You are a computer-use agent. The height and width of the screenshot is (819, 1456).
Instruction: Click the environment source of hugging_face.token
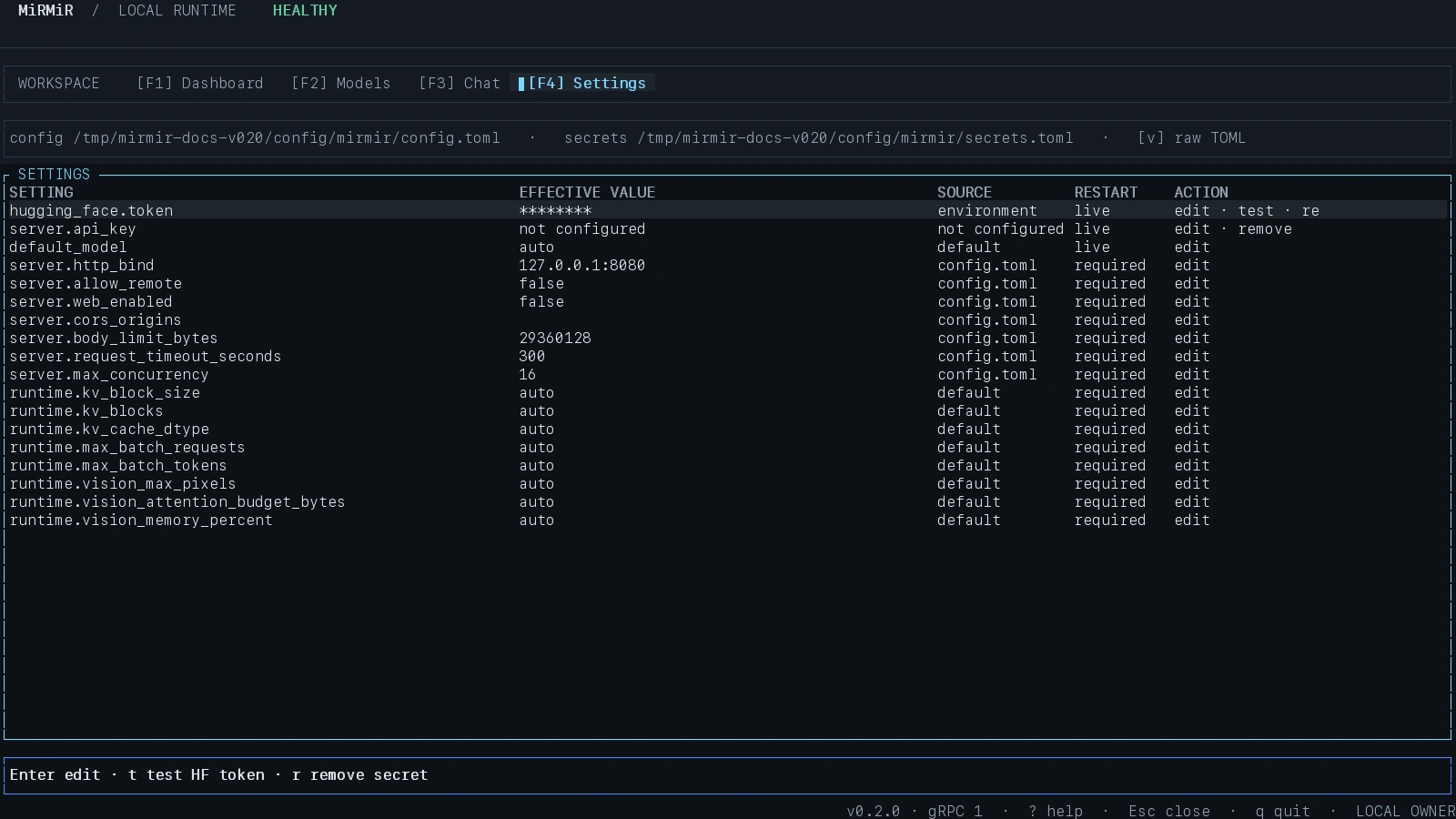(987, 210)
